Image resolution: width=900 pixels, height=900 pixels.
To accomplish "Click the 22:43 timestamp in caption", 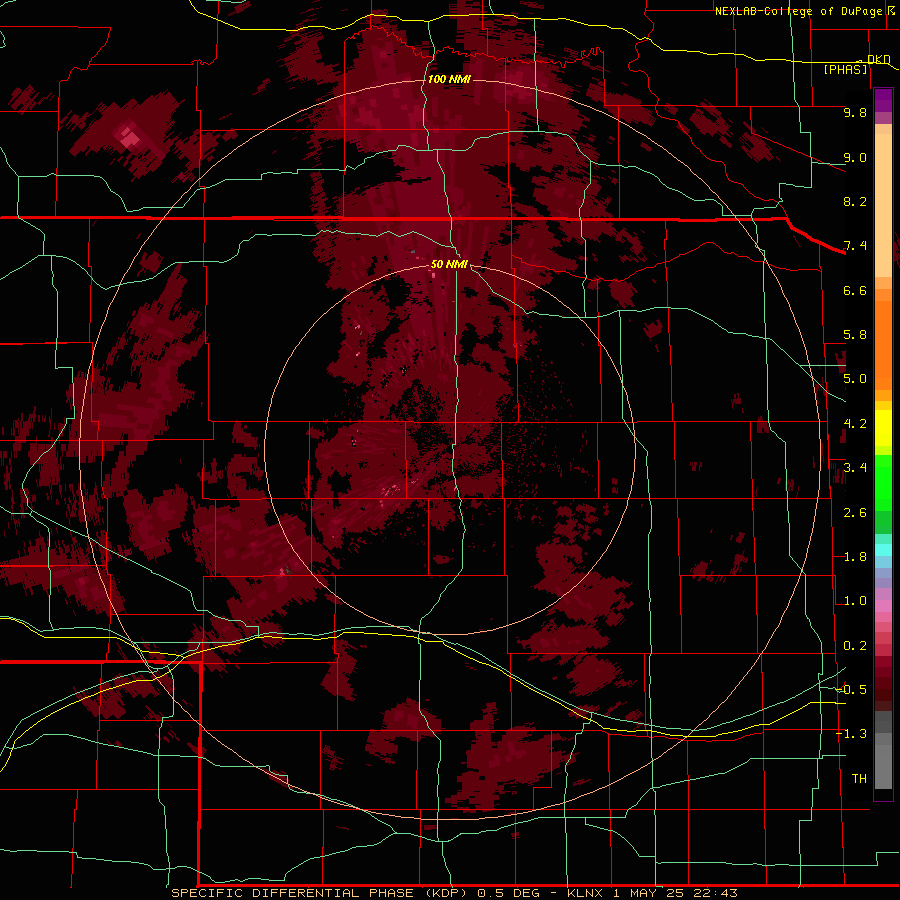I will click(x=715, y=893).
